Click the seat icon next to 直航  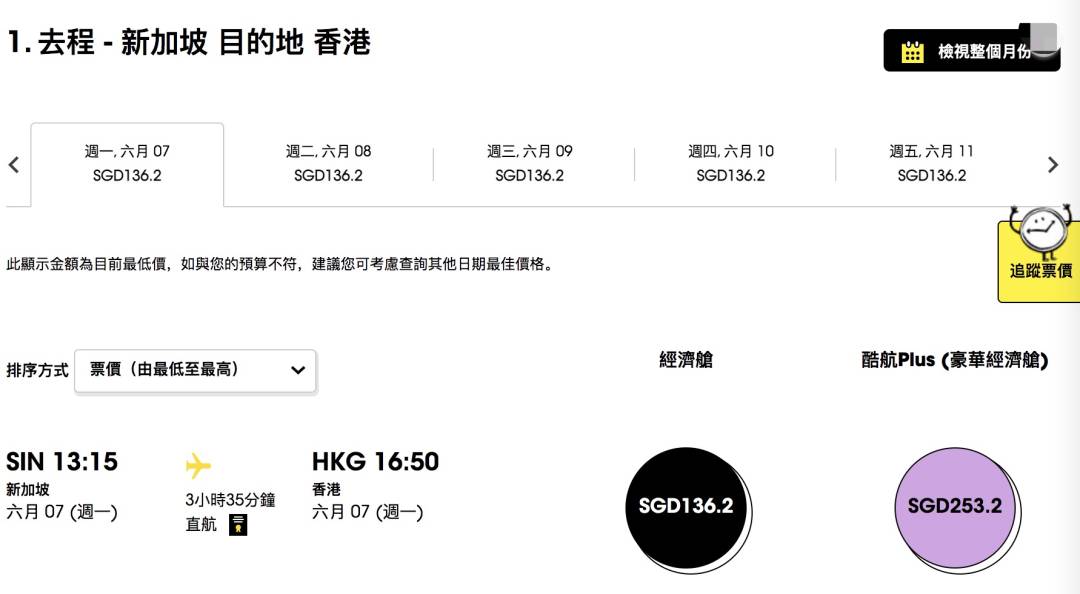238,524
